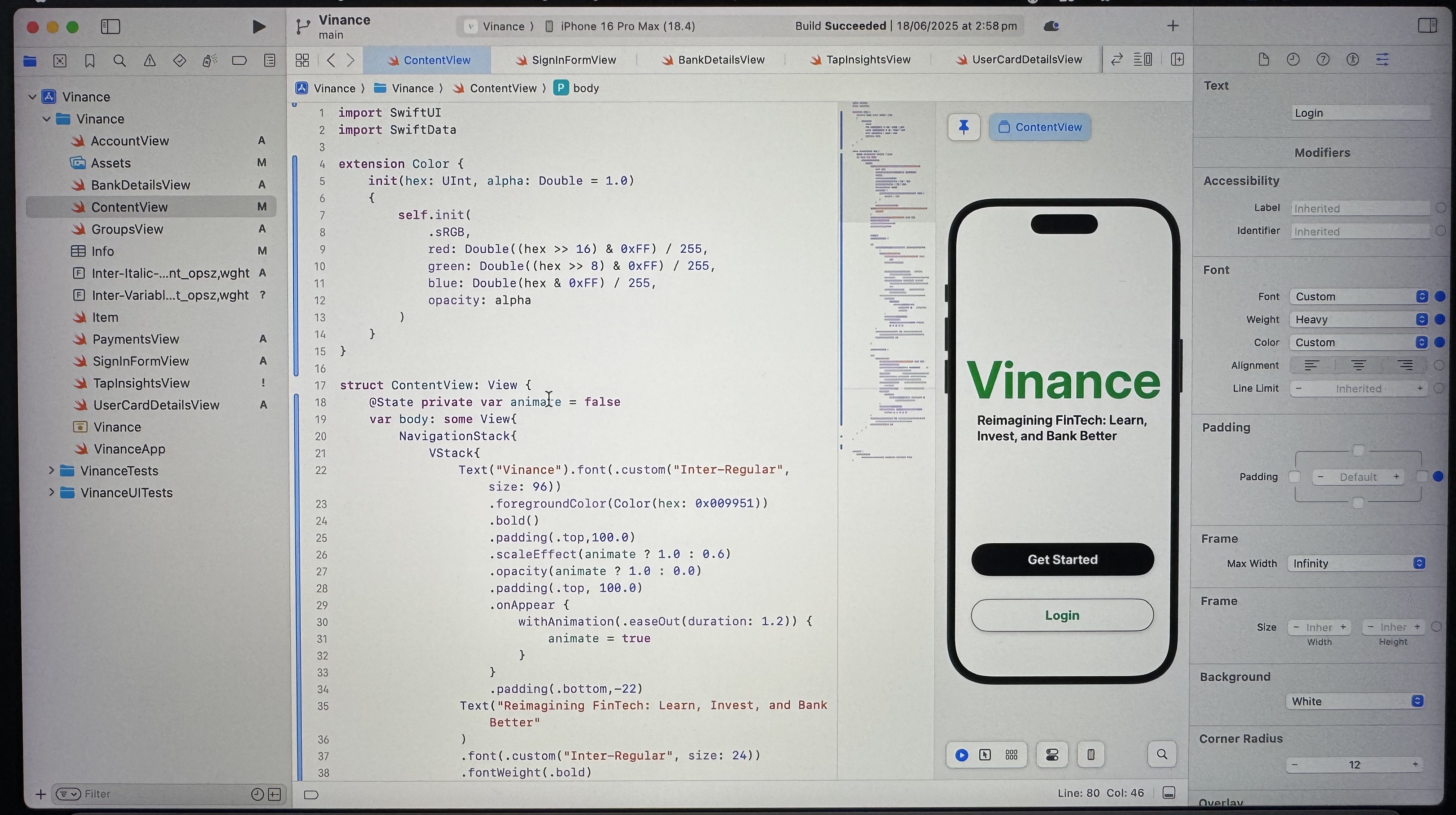This screenshot has height=815, width=1456.
Task: Pin the ContentView preview
Action: [x=963, y=127]
